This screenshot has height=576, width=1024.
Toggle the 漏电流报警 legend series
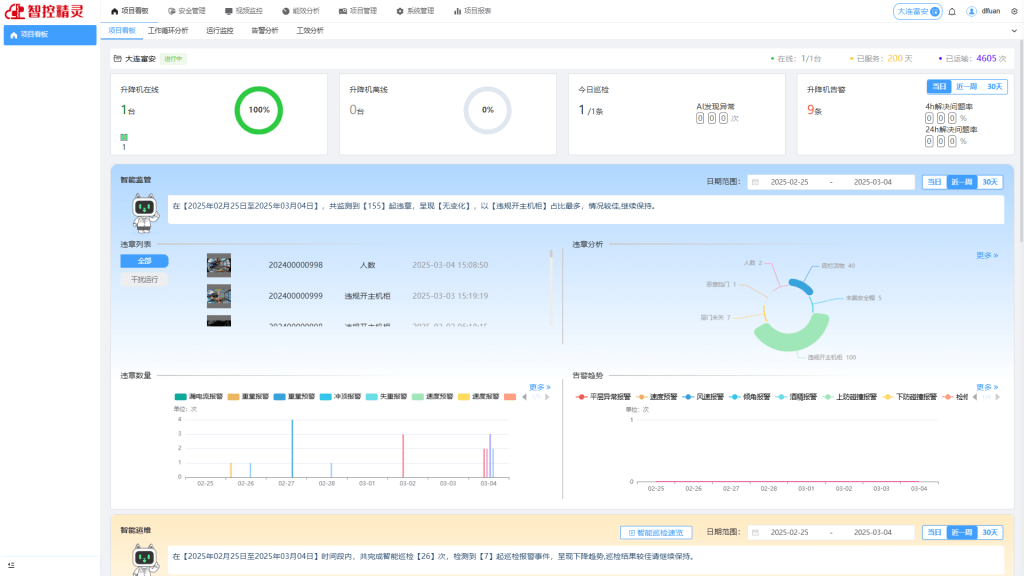point(200,397)
